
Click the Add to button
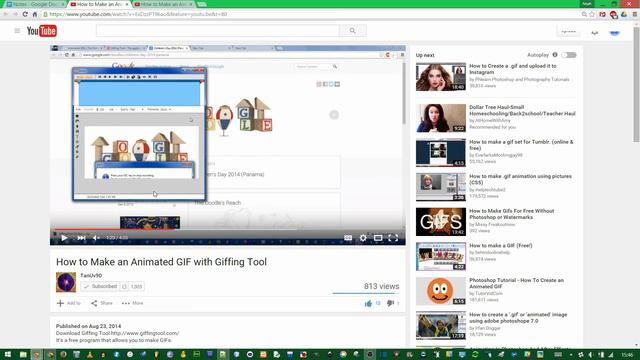click(x=69, y=303)
